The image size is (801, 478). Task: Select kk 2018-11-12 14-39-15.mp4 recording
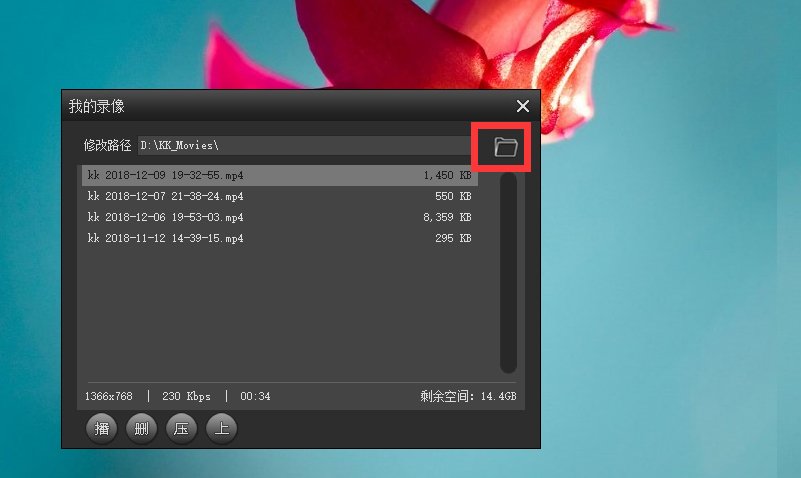(x=166, y=238)
